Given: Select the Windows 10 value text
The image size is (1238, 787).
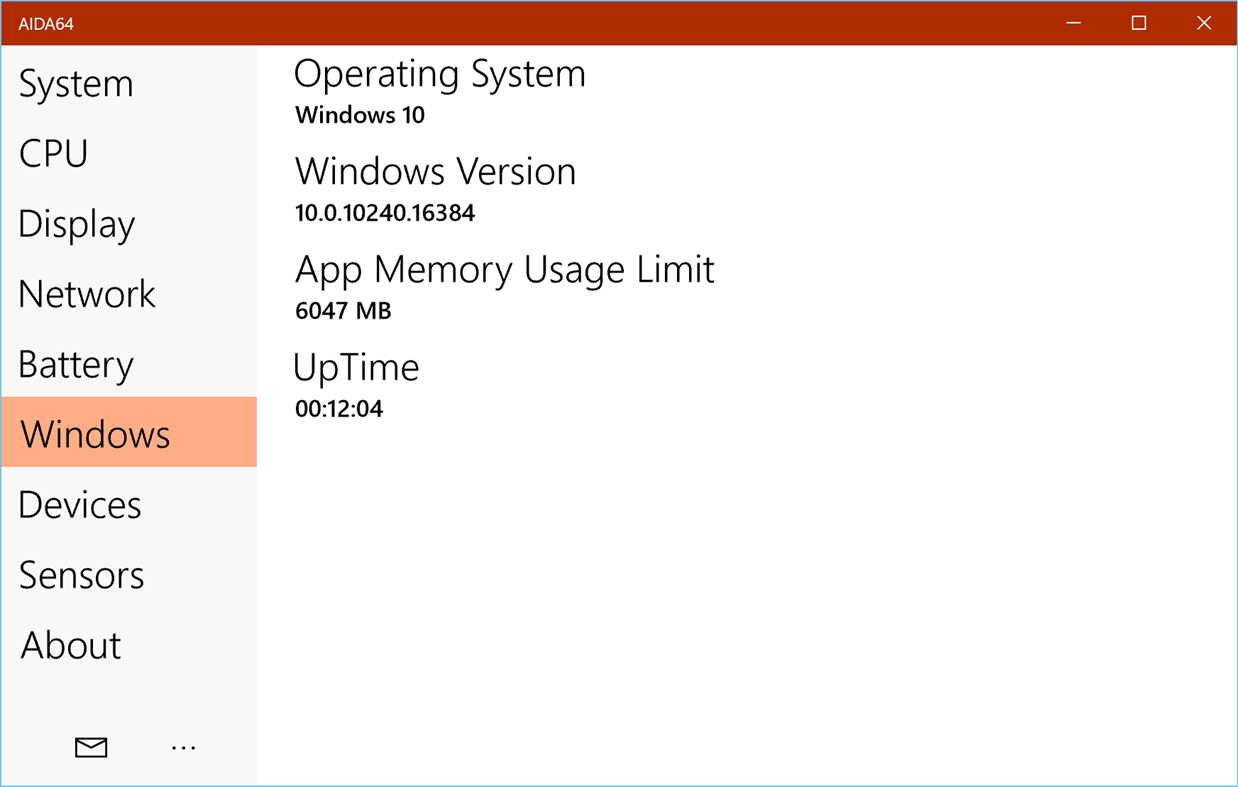Looking at the screenshot, I should click(x=359, y=115).
